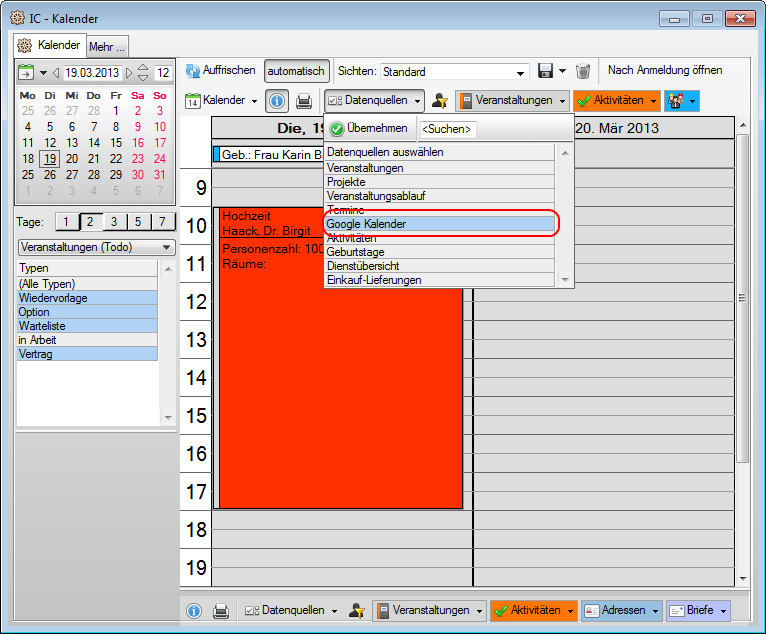Increase week number with up spinner
Image resolution: width=766 pixels, height=634 pixels.
coord(143,68)
